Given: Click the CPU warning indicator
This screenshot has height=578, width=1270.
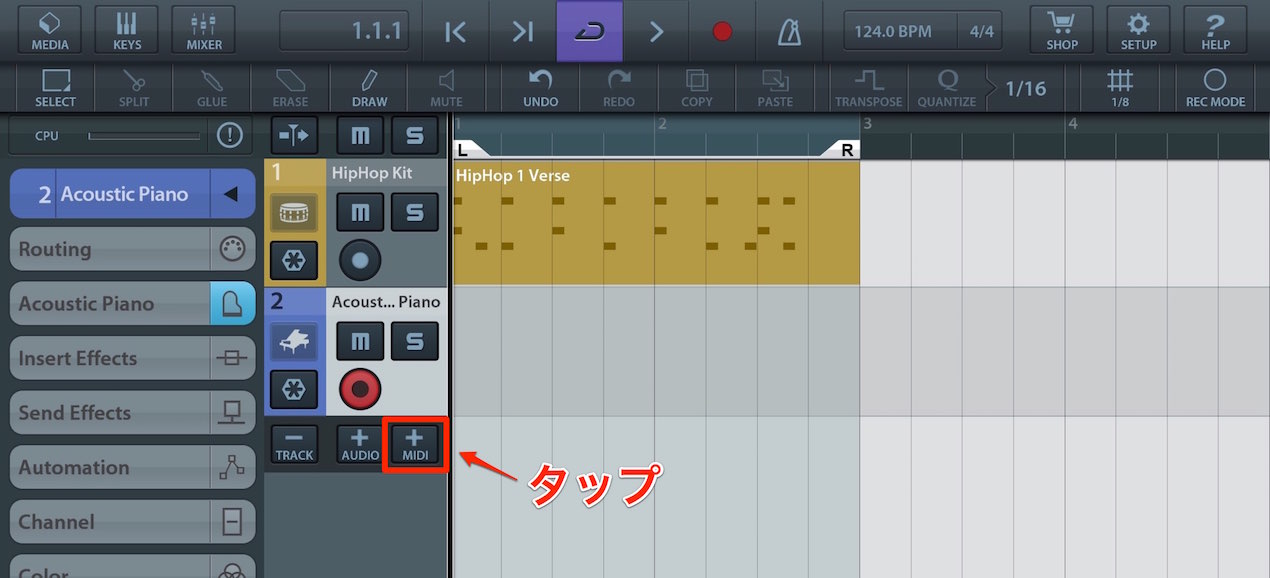Looking at the screenshot, I should pyautogui.click(x=230, y=136).
